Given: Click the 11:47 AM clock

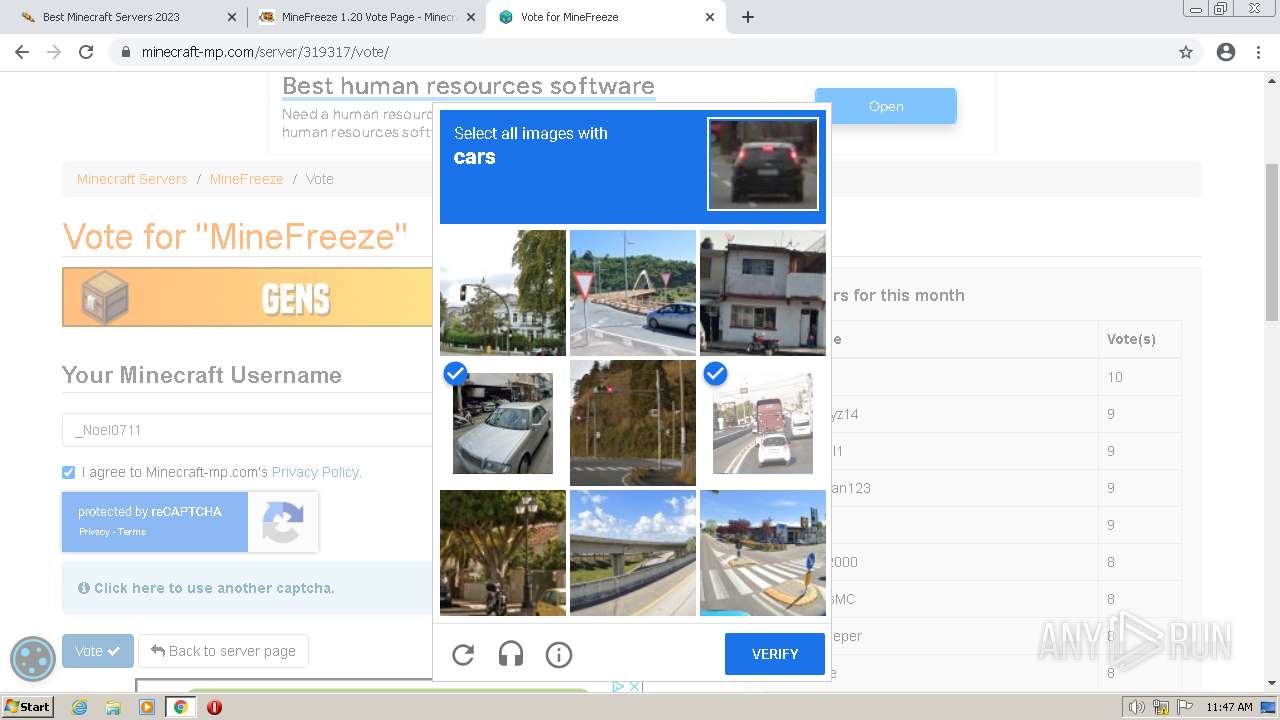Looking at the screenshot, I should (1229, 707).
